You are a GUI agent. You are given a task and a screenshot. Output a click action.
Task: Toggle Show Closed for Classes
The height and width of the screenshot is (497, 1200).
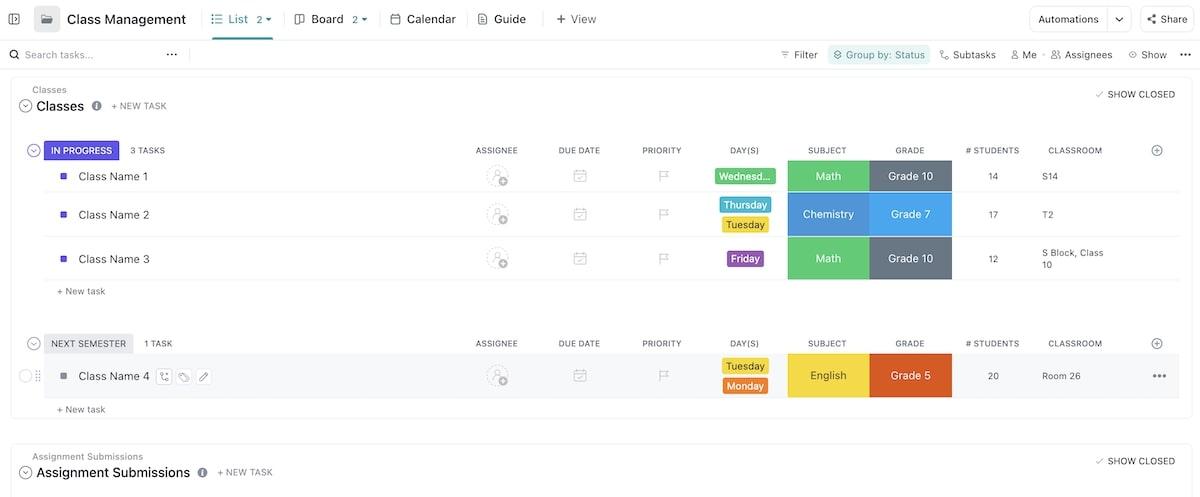click(x=1135, y=95)
